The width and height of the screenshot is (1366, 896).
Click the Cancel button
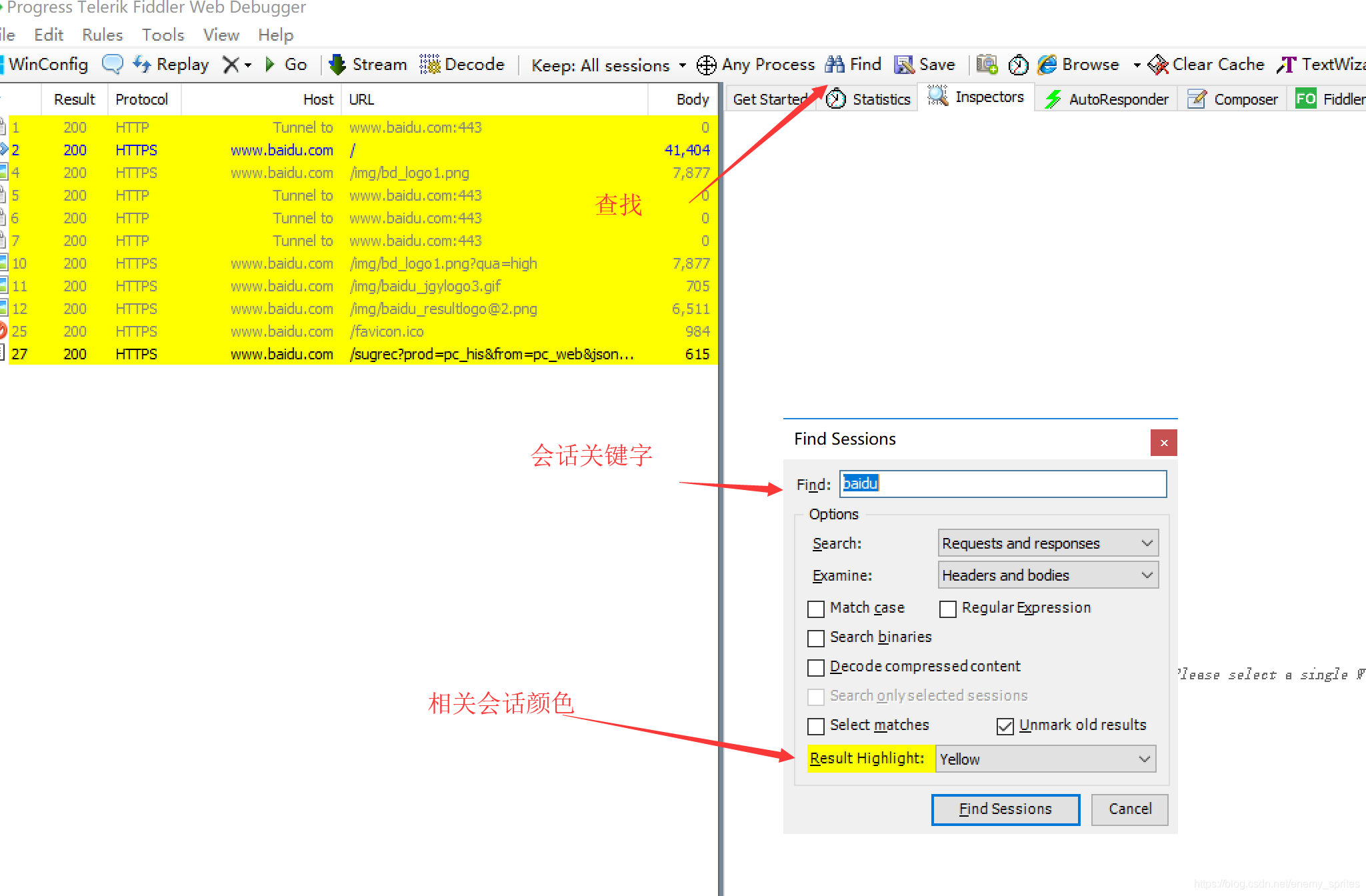pyautogui.click(x=1129, y=809)
